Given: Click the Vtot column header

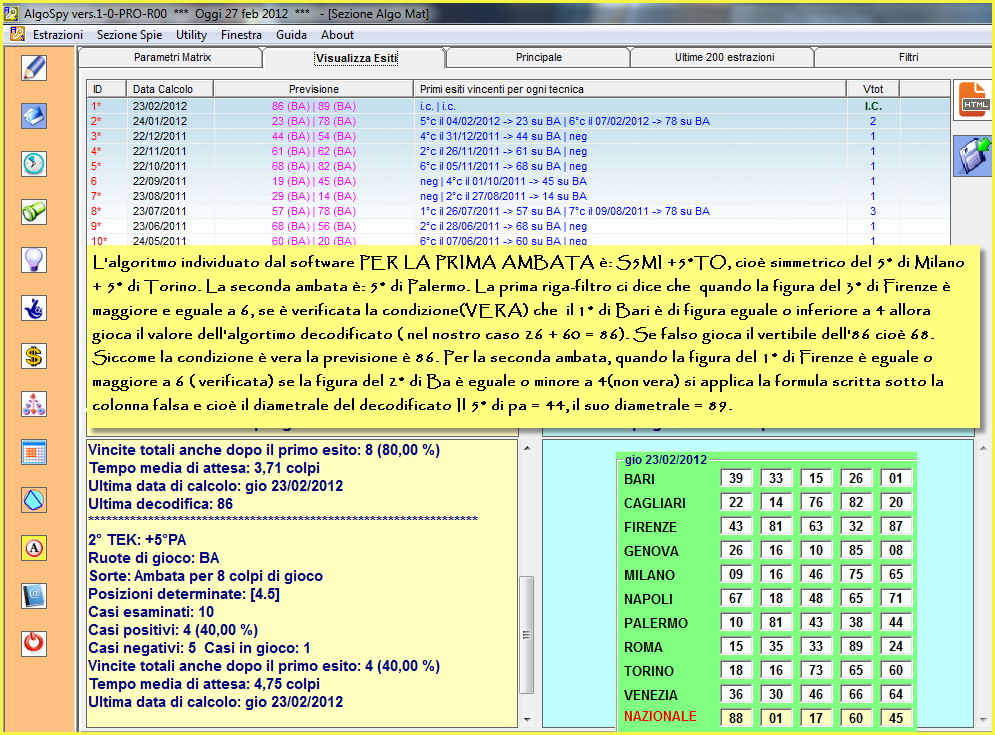Looking at the screenshot, I should click(873, 89).
